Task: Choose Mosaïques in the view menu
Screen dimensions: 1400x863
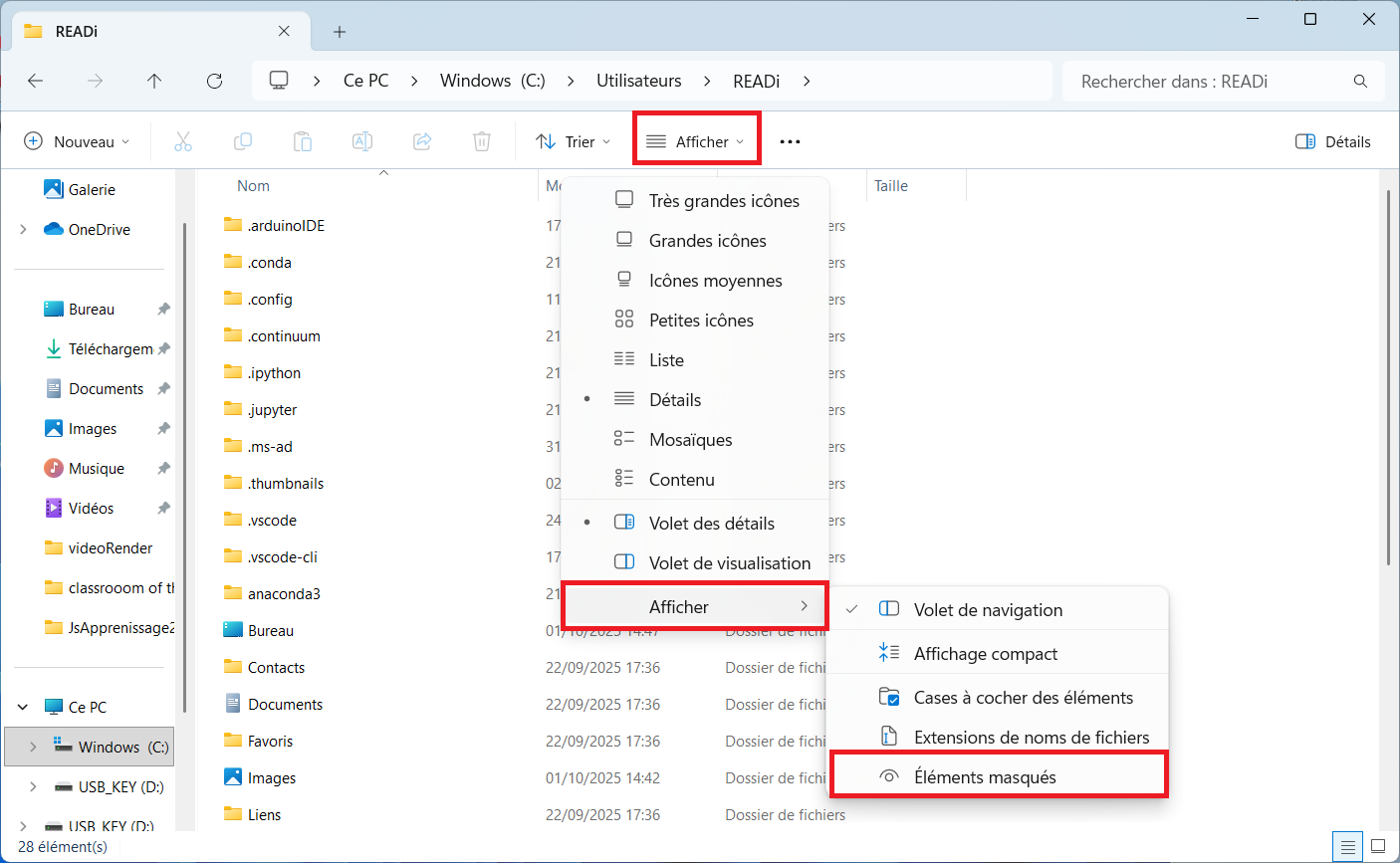Action: click(690, 439)
